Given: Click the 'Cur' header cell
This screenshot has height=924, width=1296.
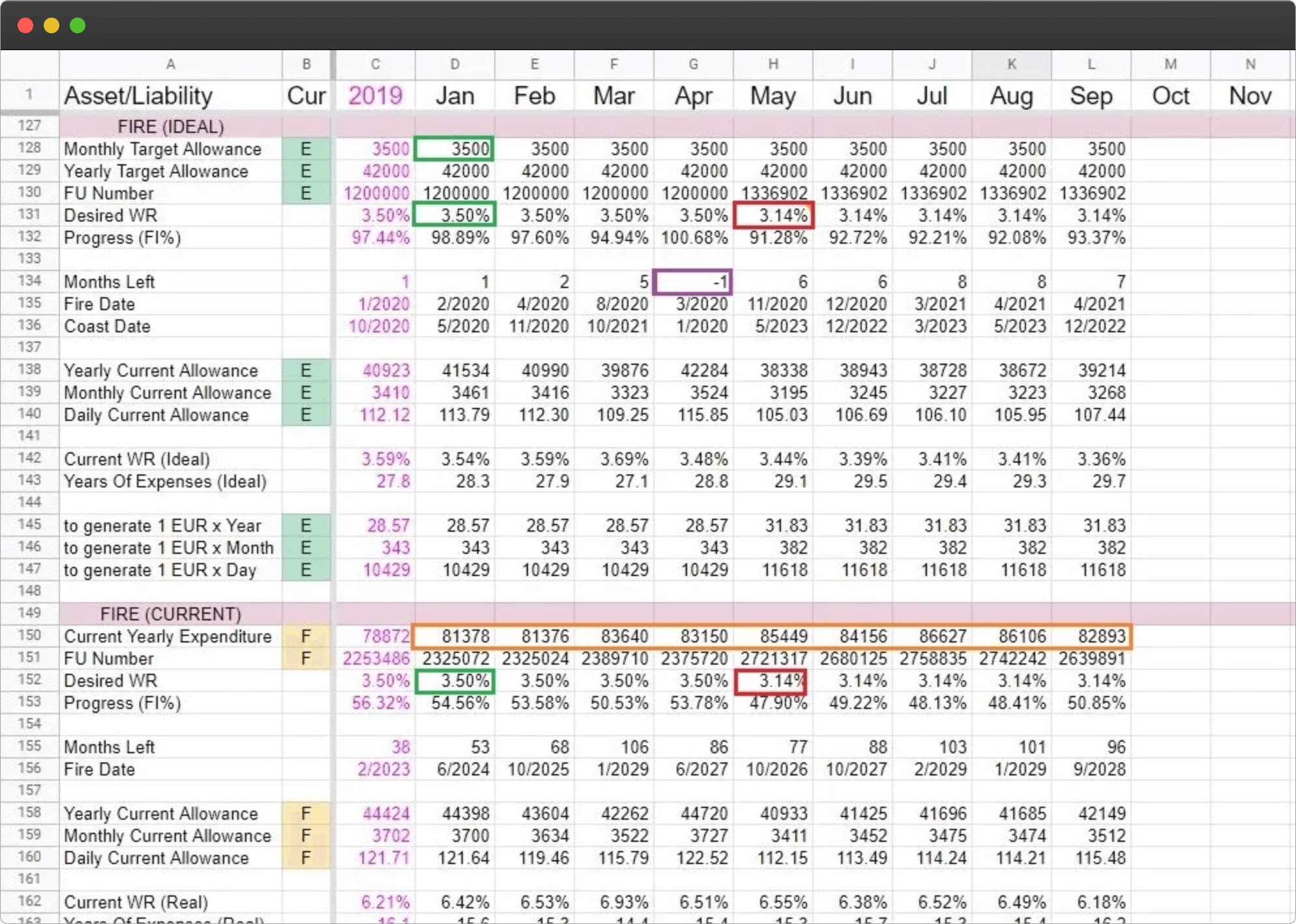Looking at the screenshot, I should 306,96.
